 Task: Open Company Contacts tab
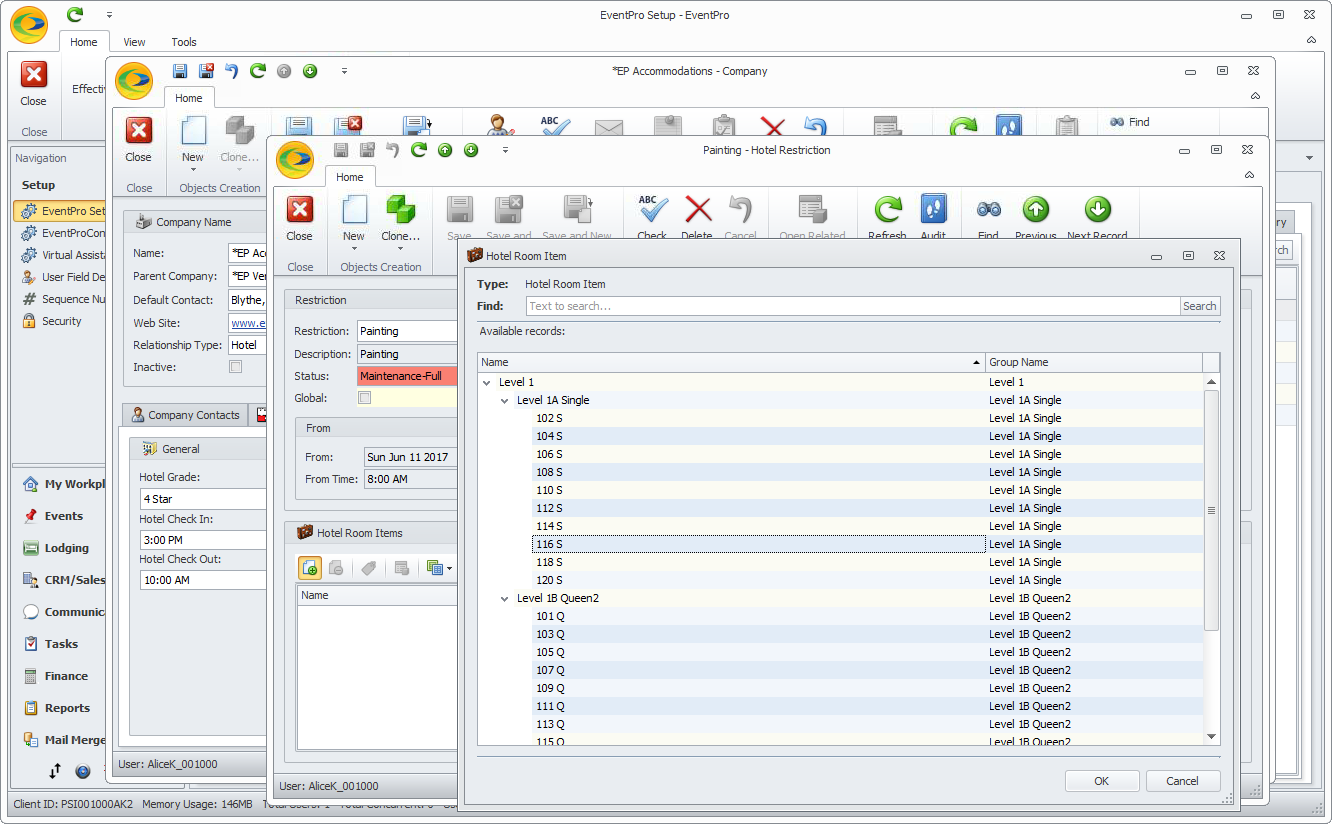186,415
